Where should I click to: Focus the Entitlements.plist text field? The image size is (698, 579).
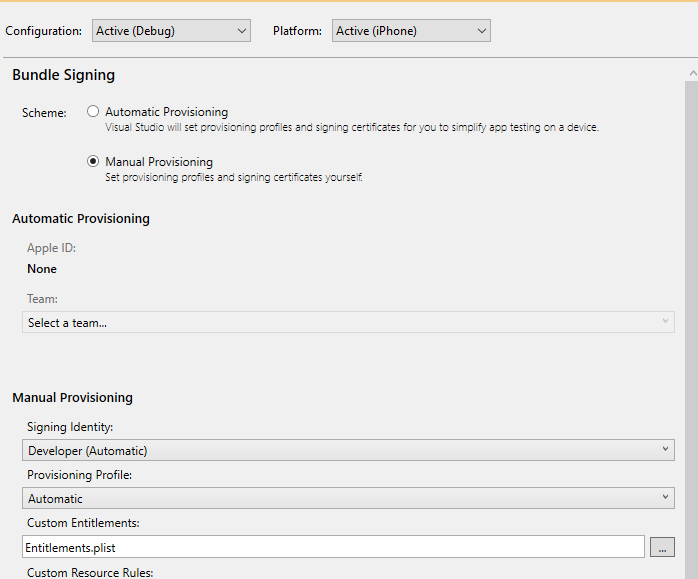(333, 547)
